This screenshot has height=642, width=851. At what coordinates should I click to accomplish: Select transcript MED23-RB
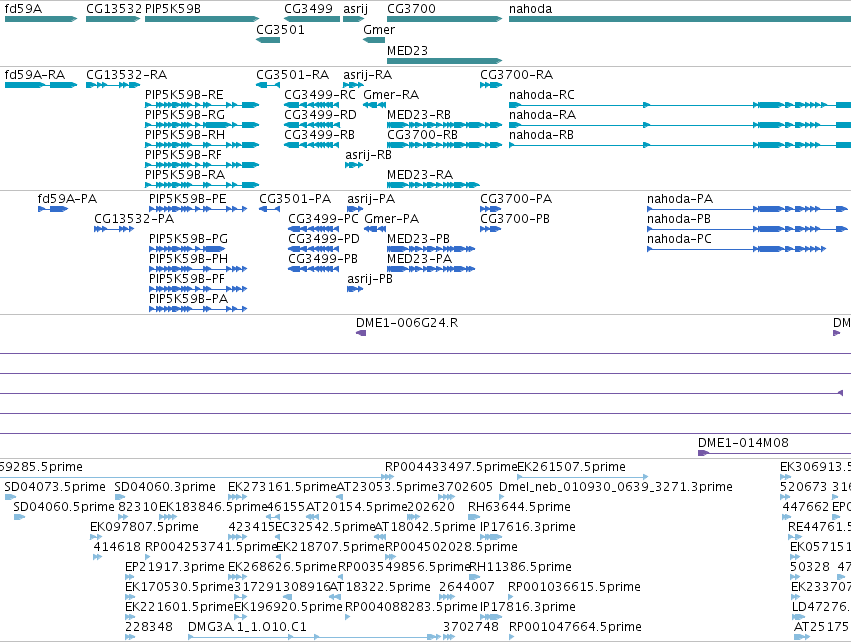(x=419, y=115)
